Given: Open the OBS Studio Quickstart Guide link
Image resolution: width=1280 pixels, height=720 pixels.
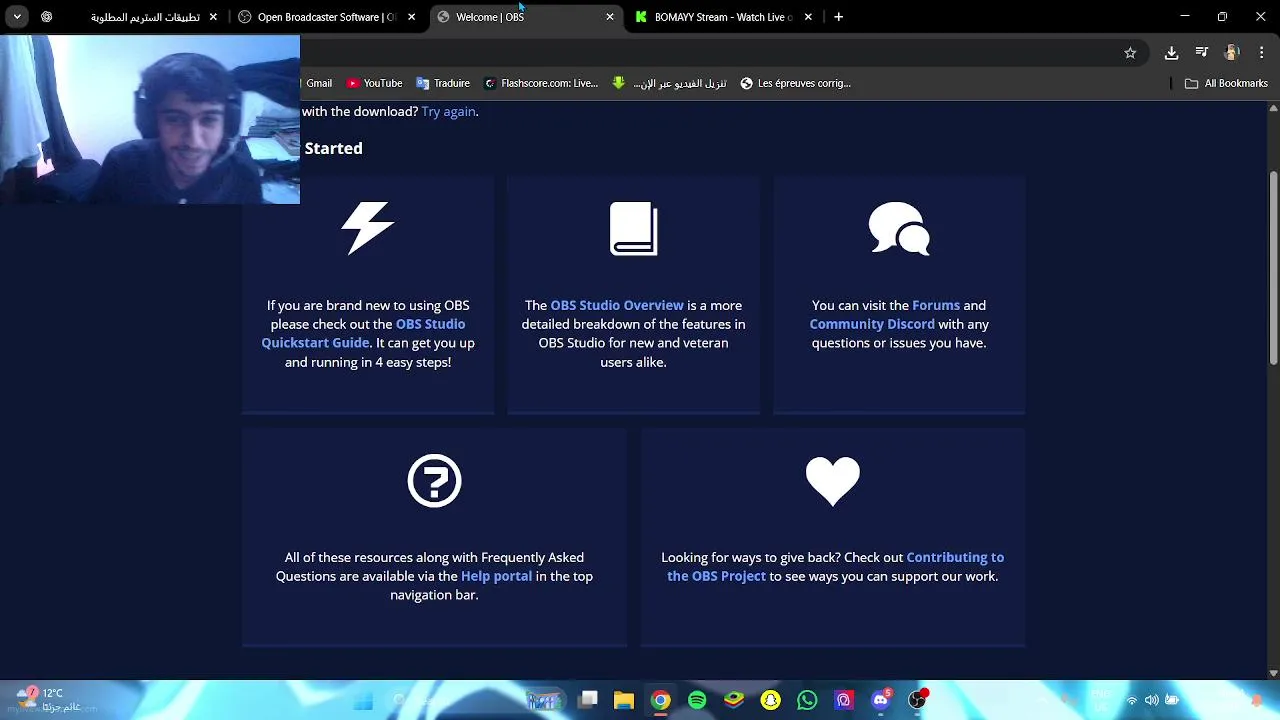Looking at the screenshot, I should pos(363,333).
